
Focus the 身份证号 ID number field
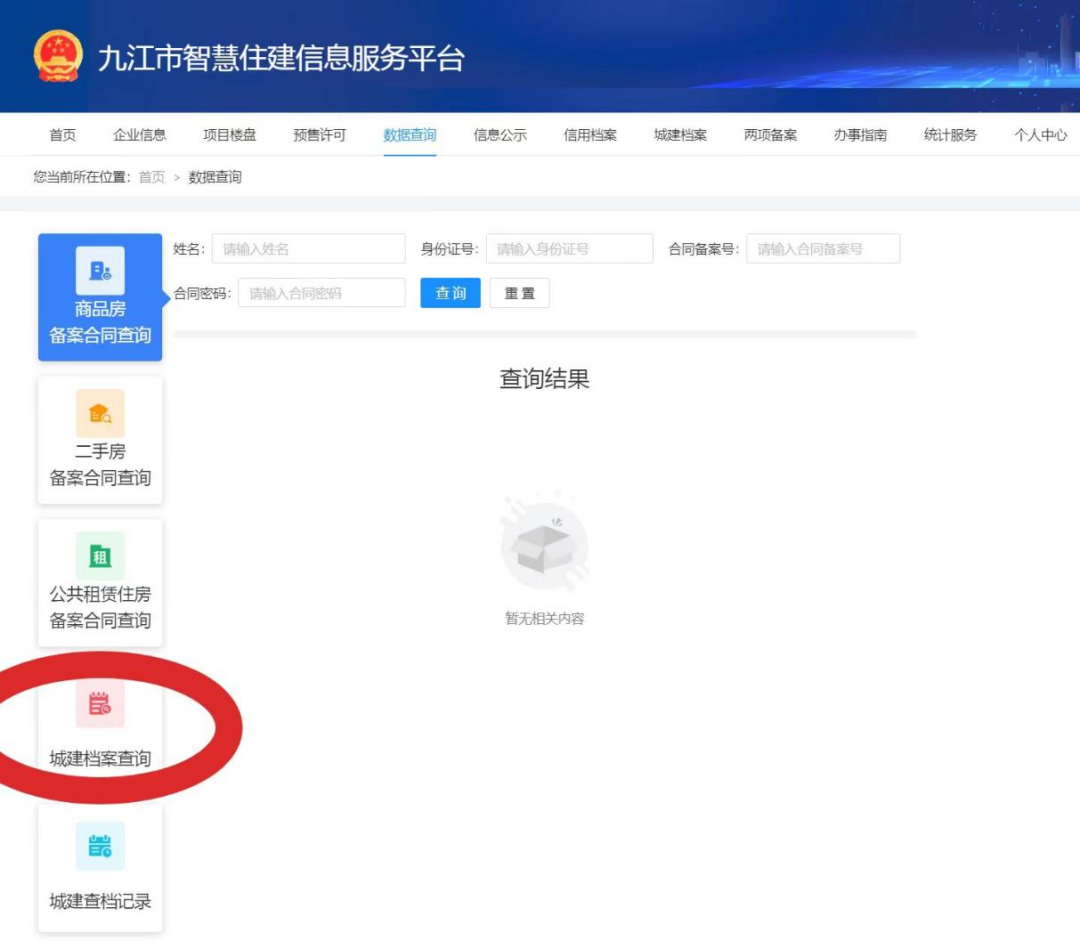(570, 249)
